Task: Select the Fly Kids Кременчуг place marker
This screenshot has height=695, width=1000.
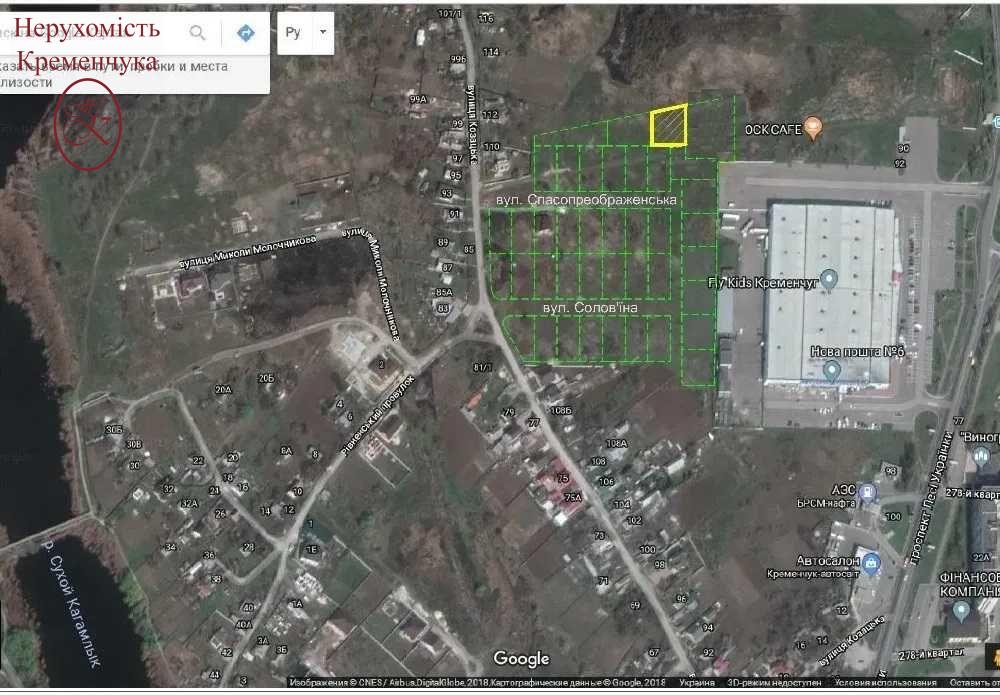Action: (829, 277)
